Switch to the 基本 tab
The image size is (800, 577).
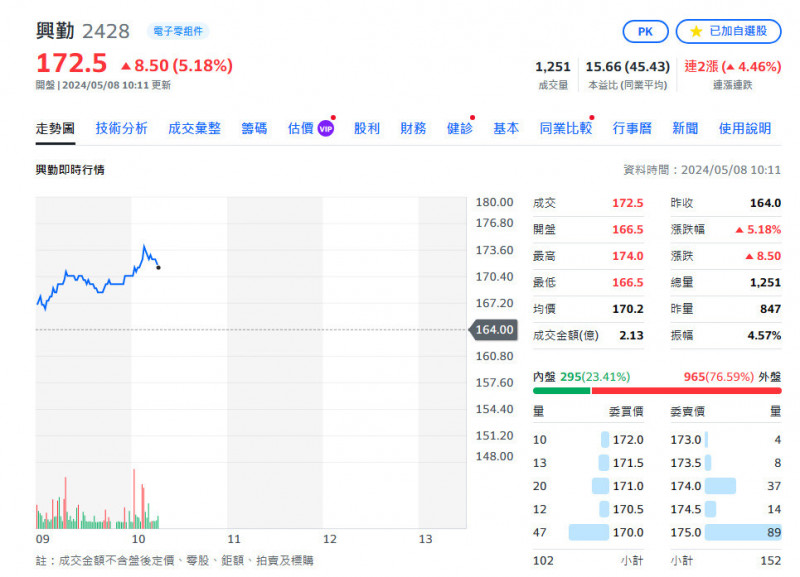click(506, 129)
